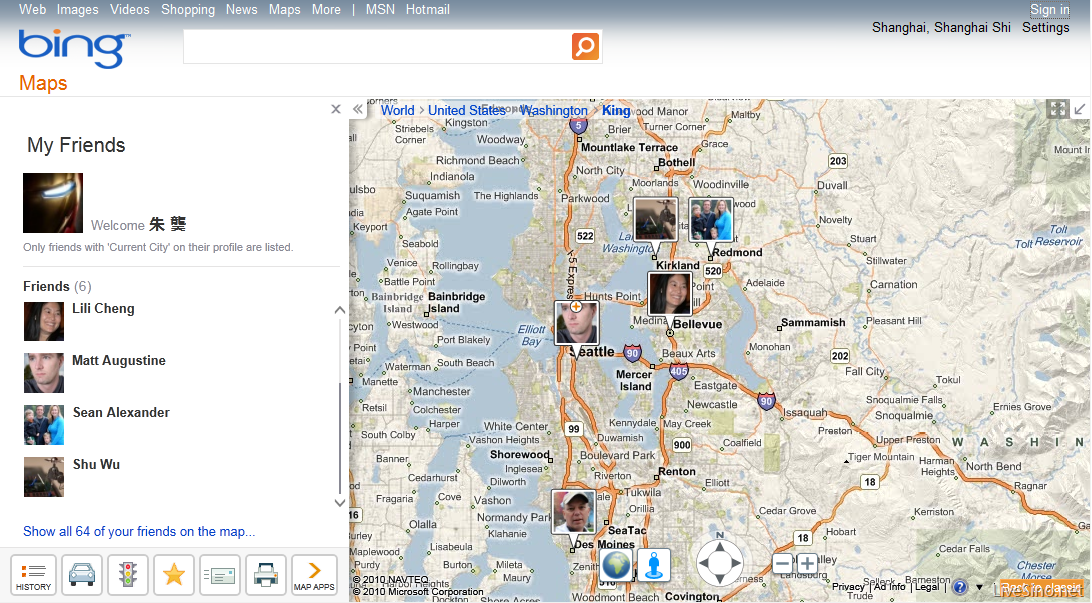This screenshot has width=1092, height=603.
Task: Click family photo pin near Redmond
Action: point(711,220)
